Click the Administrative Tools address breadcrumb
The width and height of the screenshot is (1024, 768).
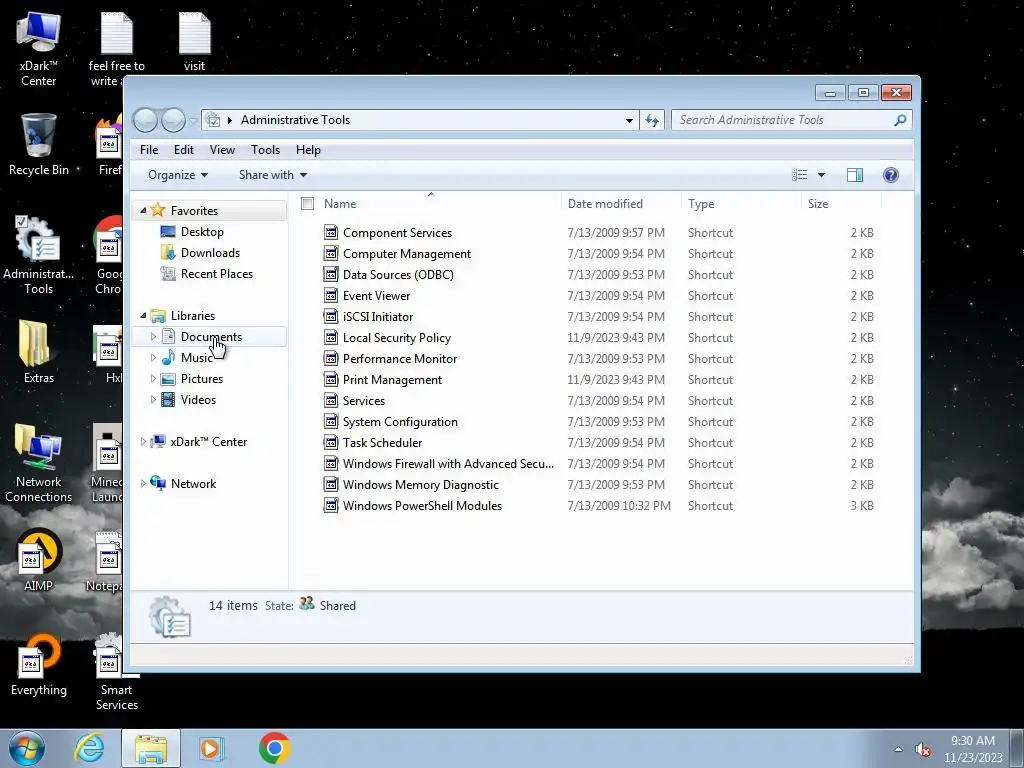295,120
